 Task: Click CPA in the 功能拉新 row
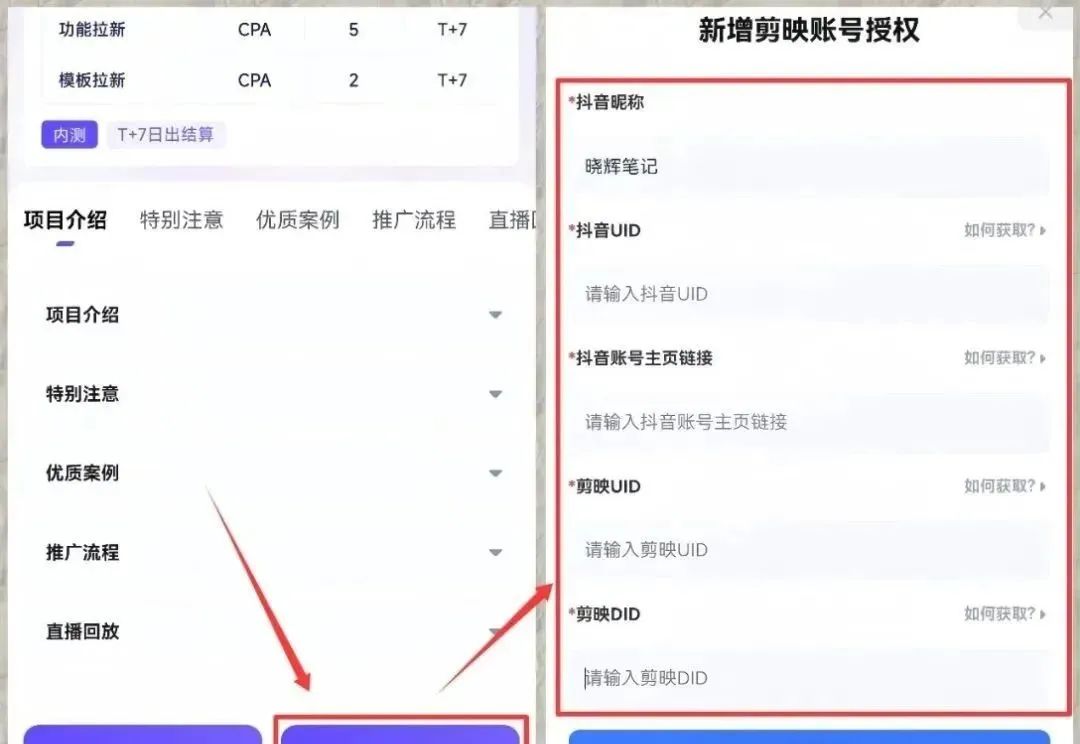254,30
